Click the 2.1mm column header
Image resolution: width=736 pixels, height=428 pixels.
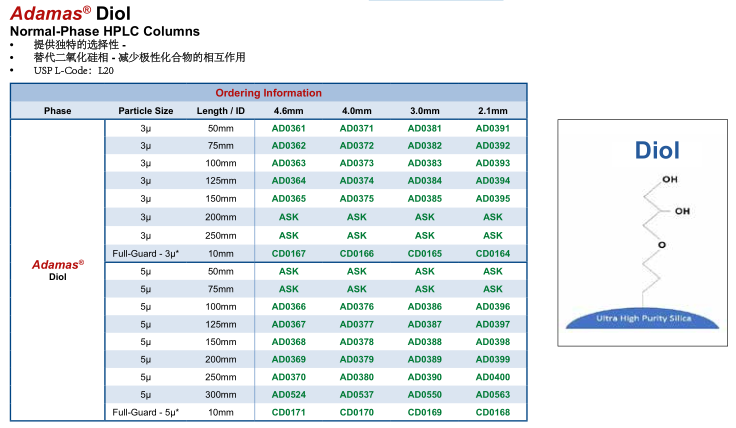click(x=492, y=111)
